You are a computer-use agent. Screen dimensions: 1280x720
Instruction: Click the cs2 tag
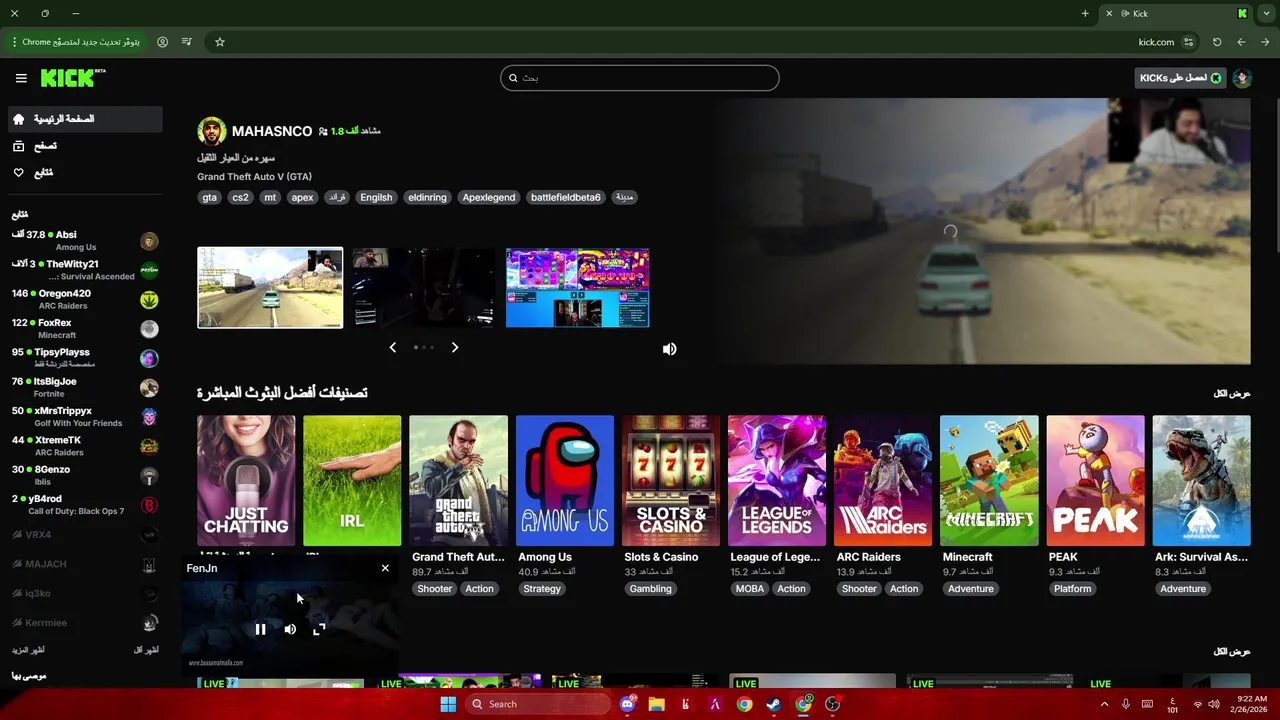coord(240,197)
